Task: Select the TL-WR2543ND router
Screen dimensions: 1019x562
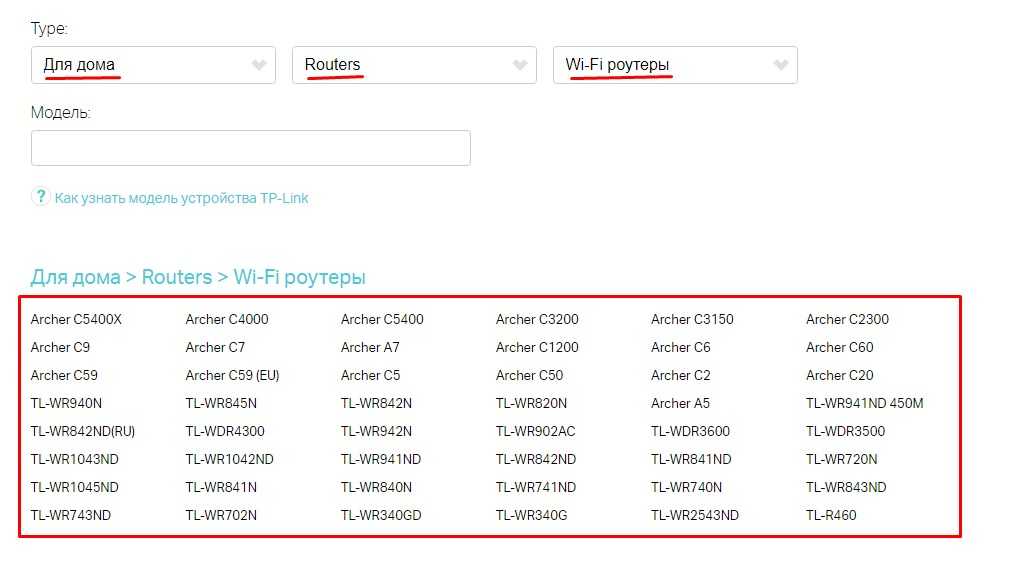Action: (x=695, y=516)
